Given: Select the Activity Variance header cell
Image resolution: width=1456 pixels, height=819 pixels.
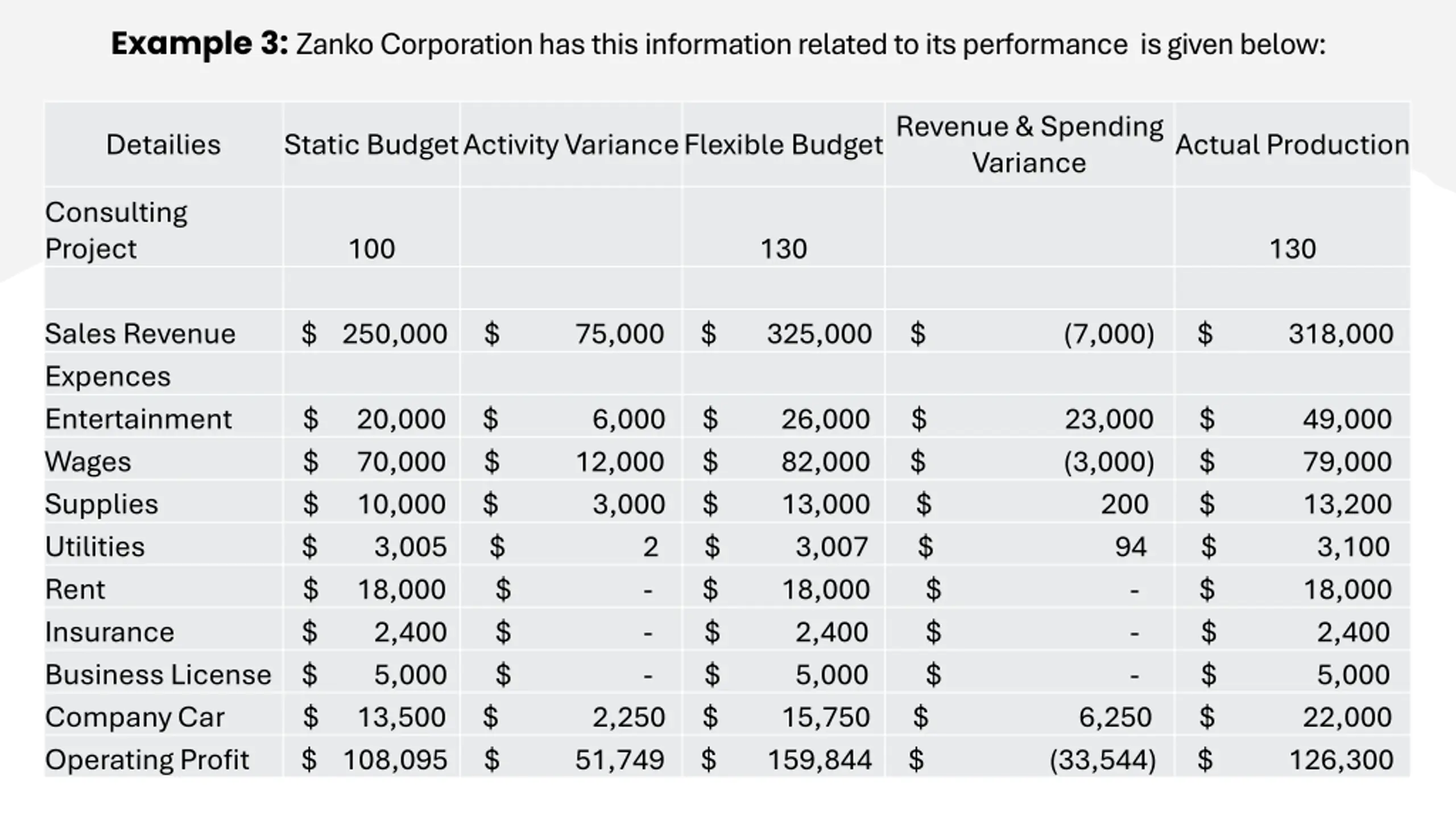Looking at the screenshot, I should [x=570, y=144].
